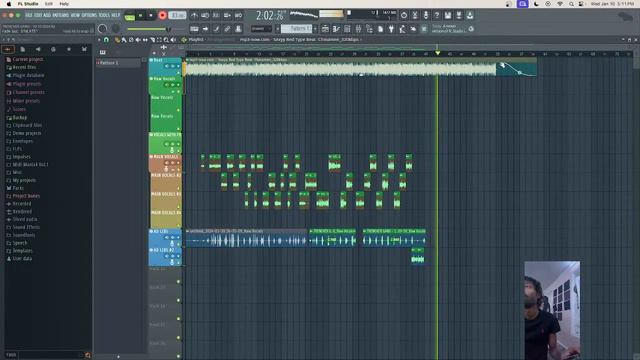
Task: Open the Mixer view icon
Action: tap(358, 29)
